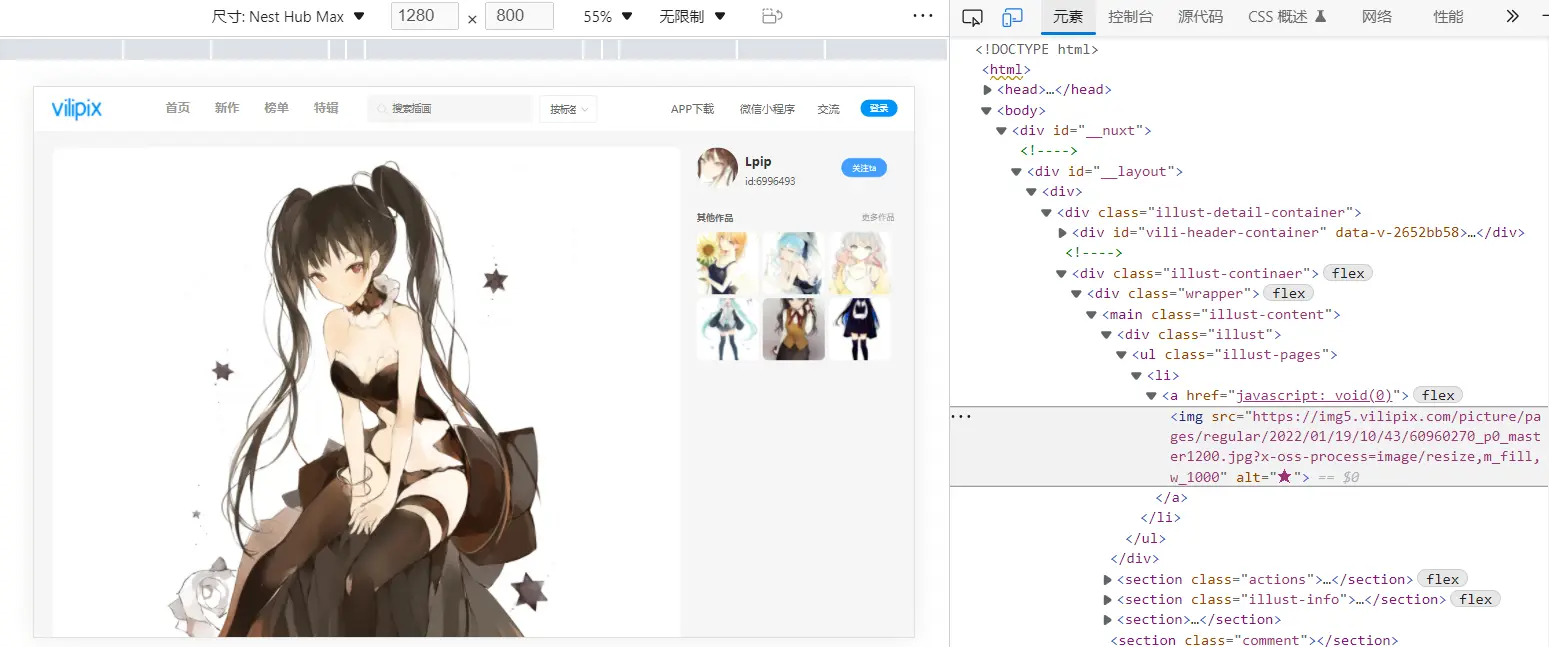Screen dimensions: 1549x647
Task: Click the 其他作品 heading text
Action: coord(715,217)
